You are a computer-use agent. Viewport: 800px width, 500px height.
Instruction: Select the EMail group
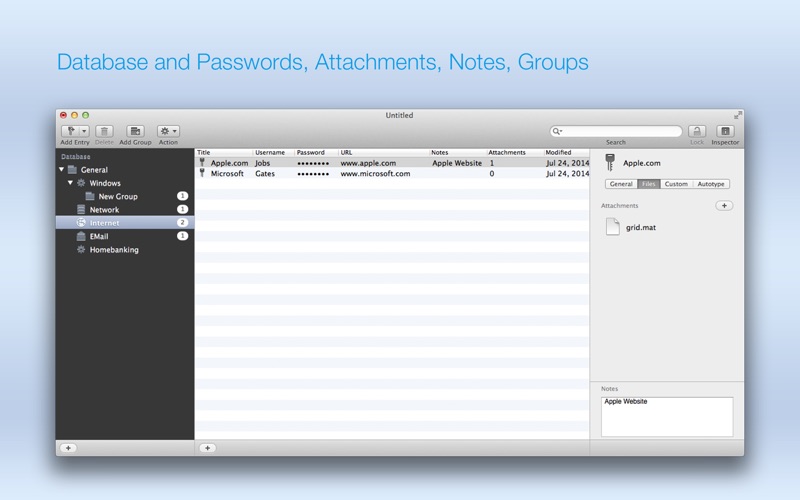coord(125,236)
